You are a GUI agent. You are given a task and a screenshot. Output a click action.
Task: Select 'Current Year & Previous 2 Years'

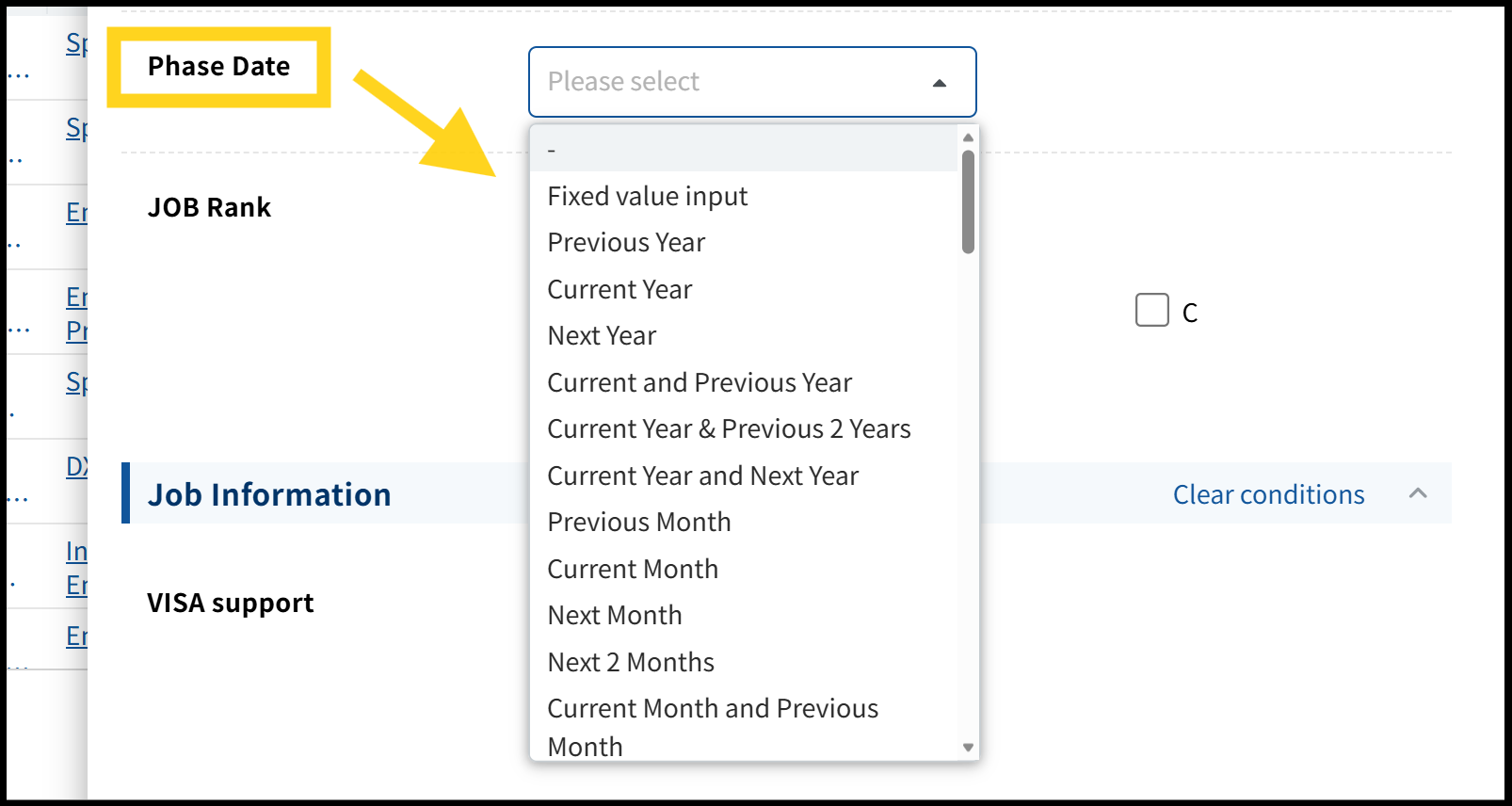pyautogui.click(x=729, y=429)
